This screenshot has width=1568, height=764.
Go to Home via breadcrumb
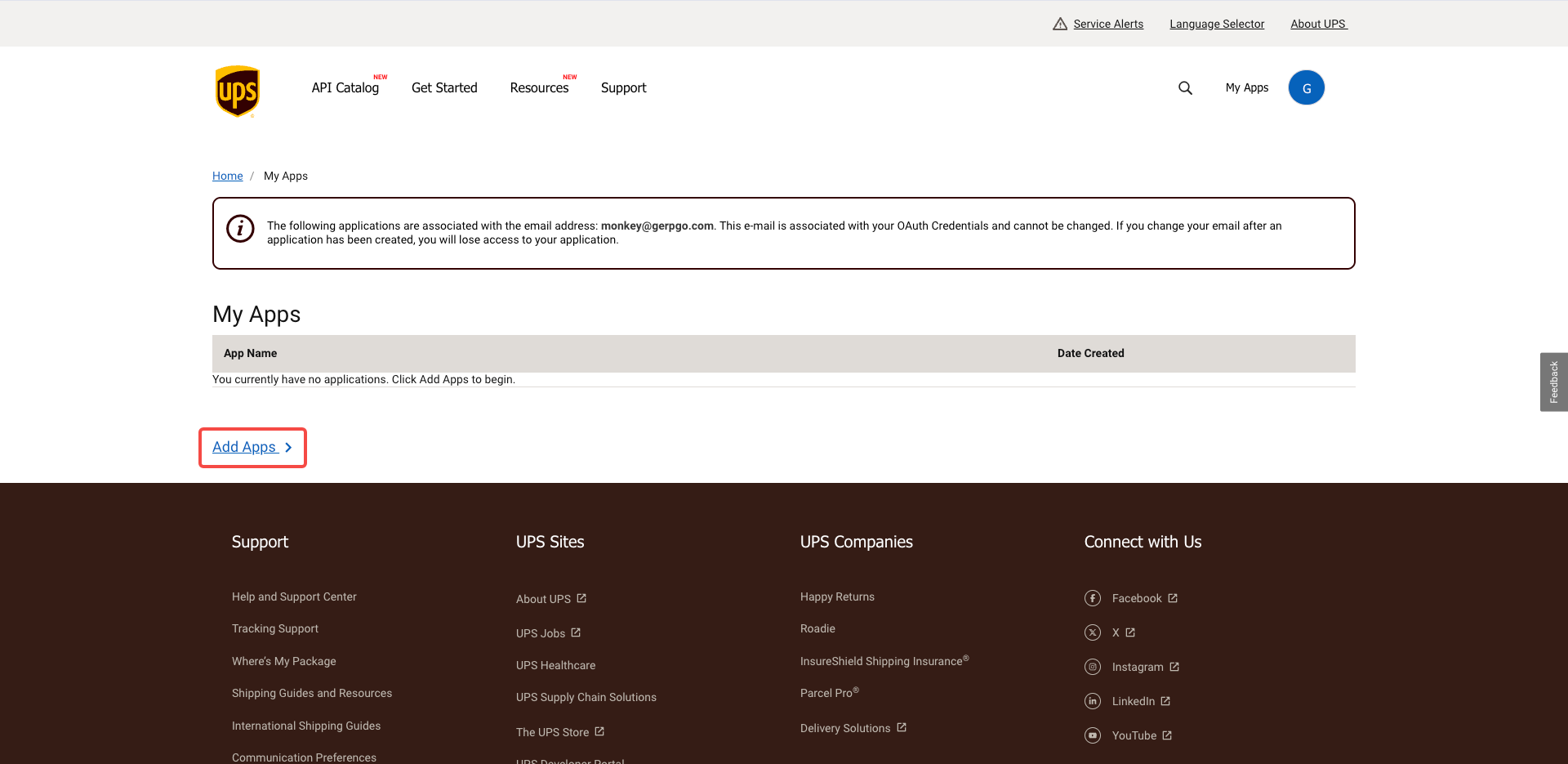coord(228,176)
